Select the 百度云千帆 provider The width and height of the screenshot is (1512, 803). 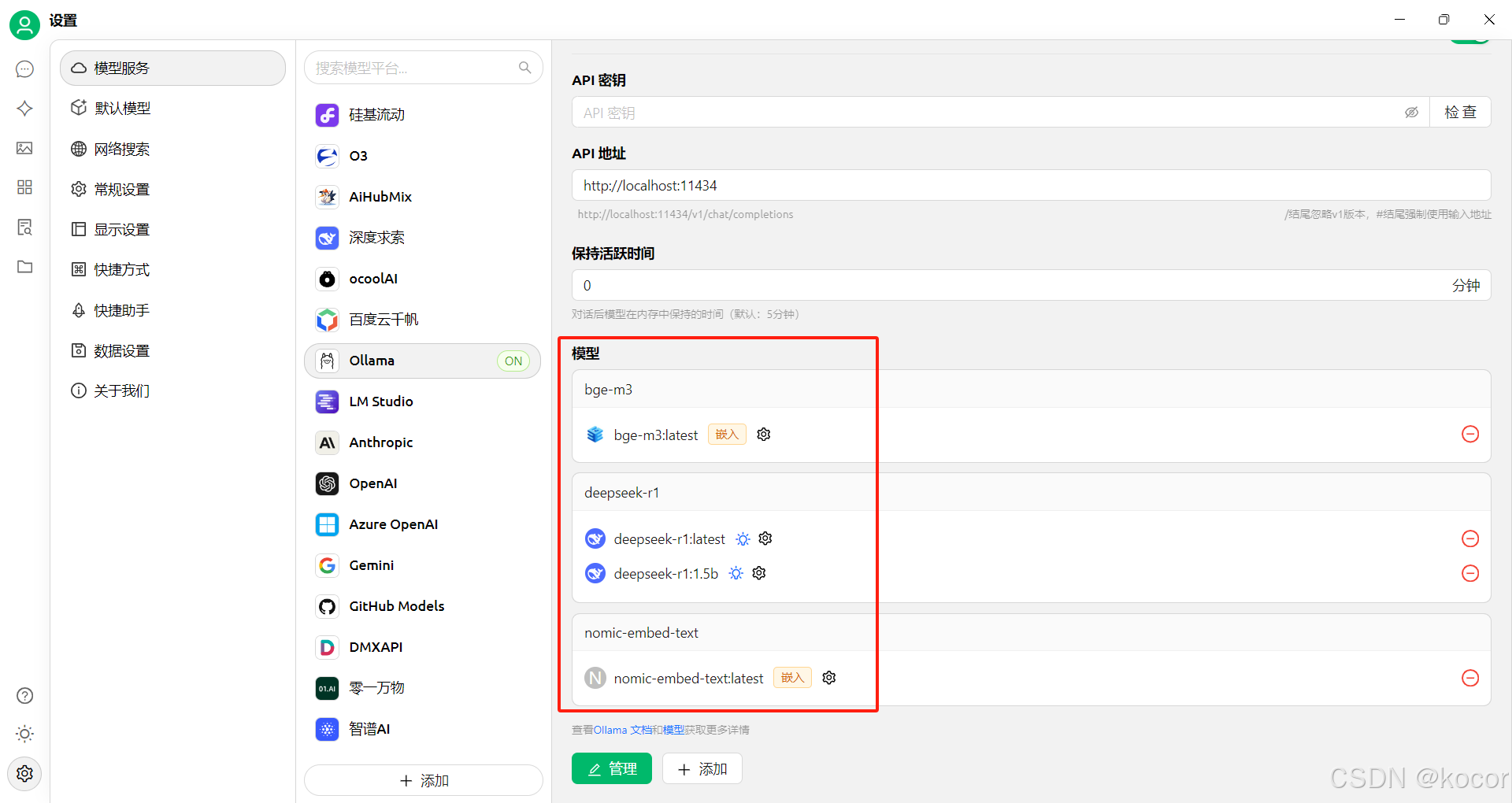(423, 320)
